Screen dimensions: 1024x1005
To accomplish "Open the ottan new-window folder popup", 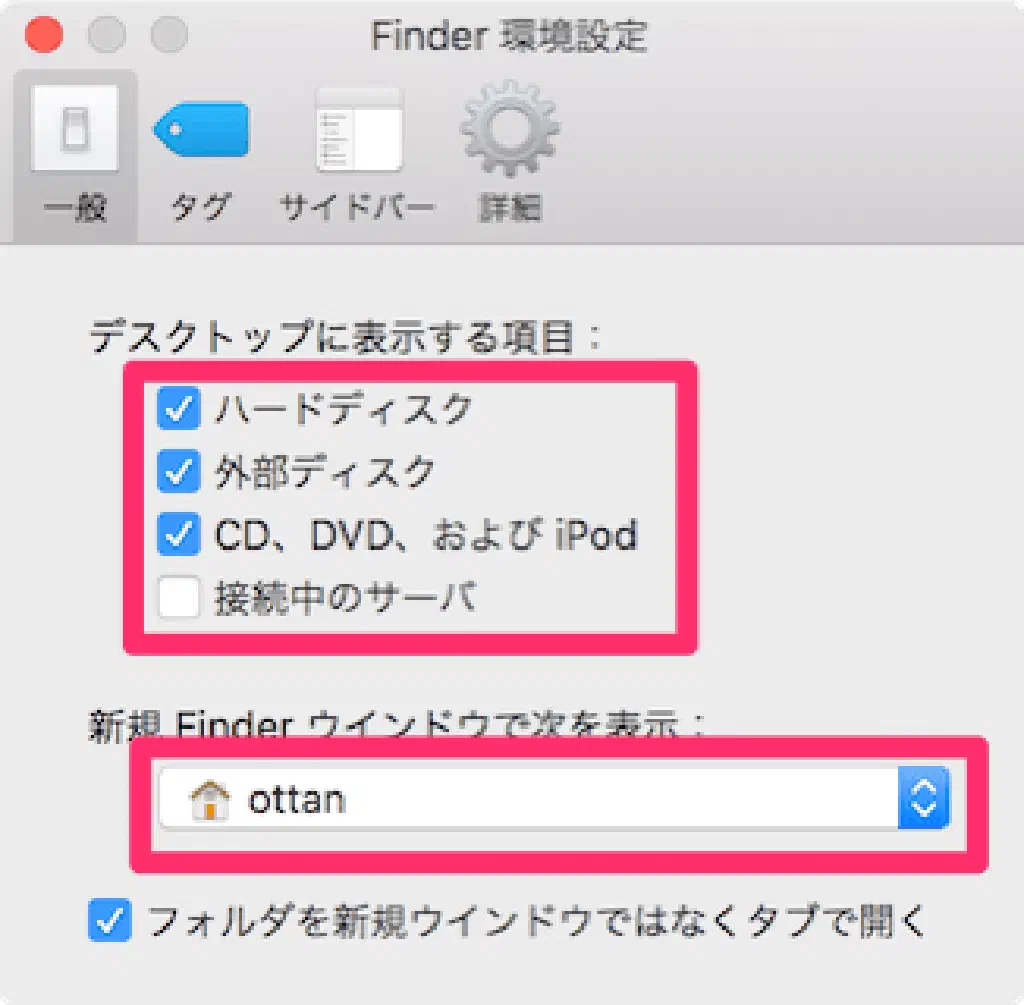I will pyautogui.click(x=554, y=798).
